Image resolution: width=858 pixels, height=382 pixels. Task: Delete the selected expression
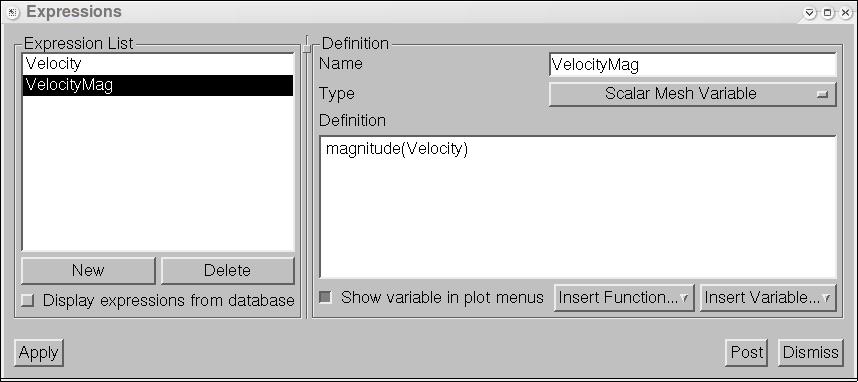(227, 270)
